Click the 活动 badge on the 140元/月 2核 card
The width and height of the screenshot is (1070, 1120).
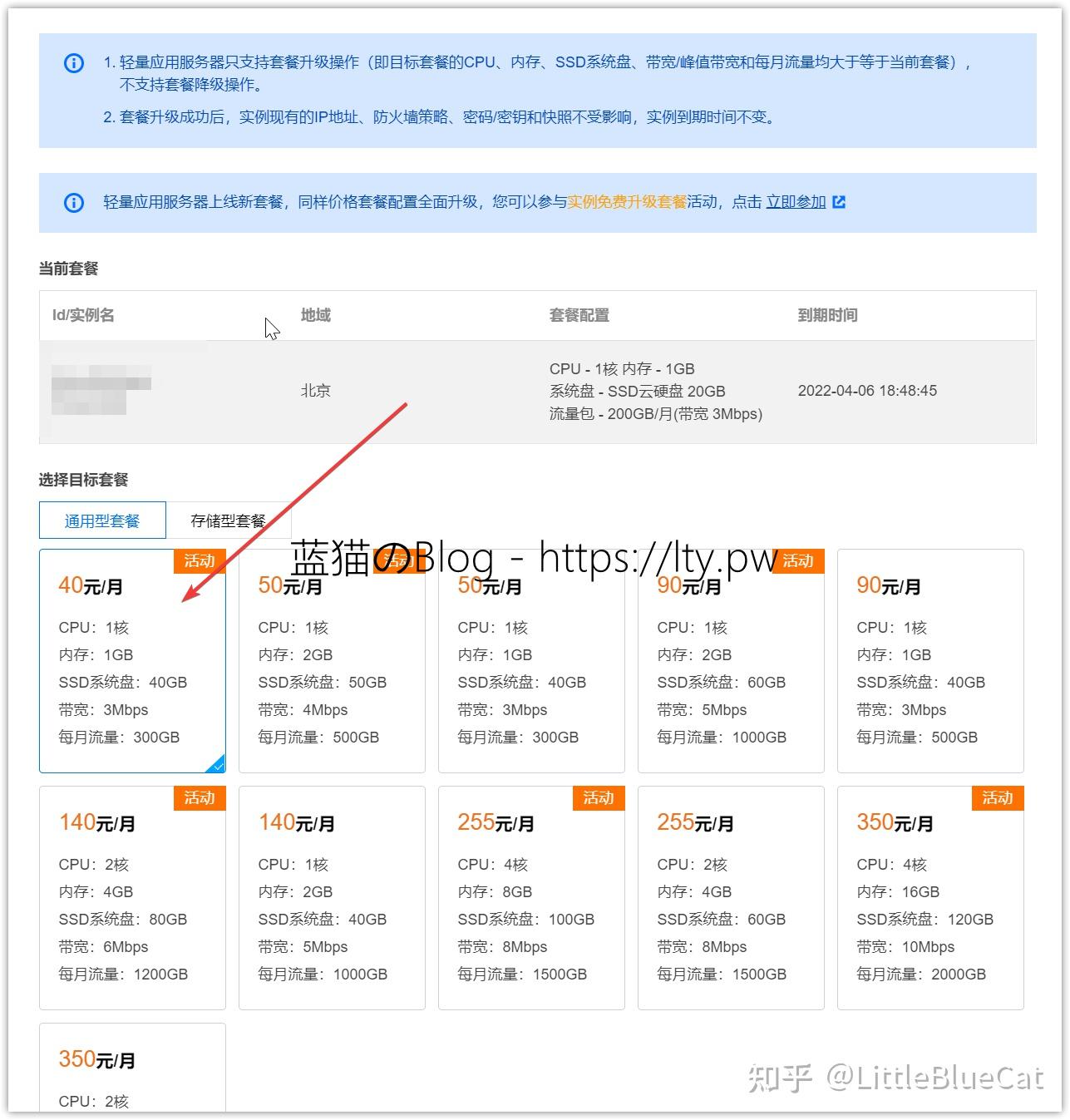point(200,798)
